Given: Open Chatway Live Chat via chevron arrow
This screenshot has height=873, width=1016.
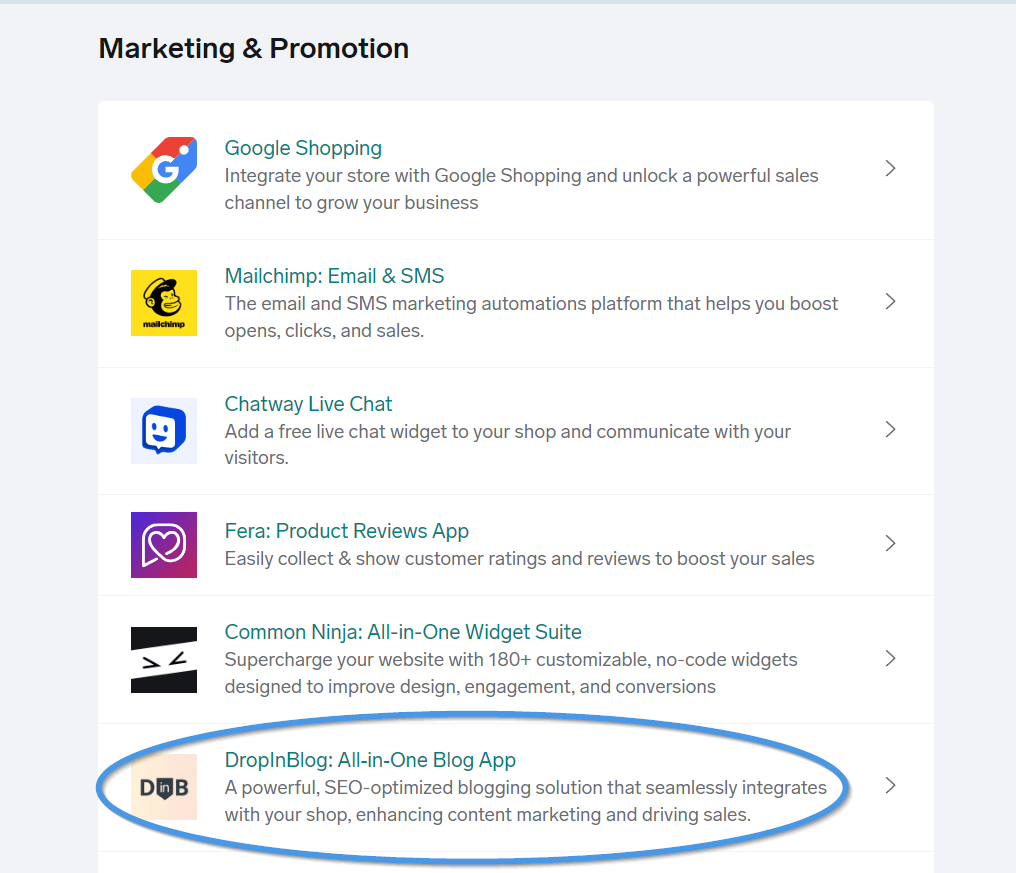Looking at the screenshot, I should coord(890,429).
